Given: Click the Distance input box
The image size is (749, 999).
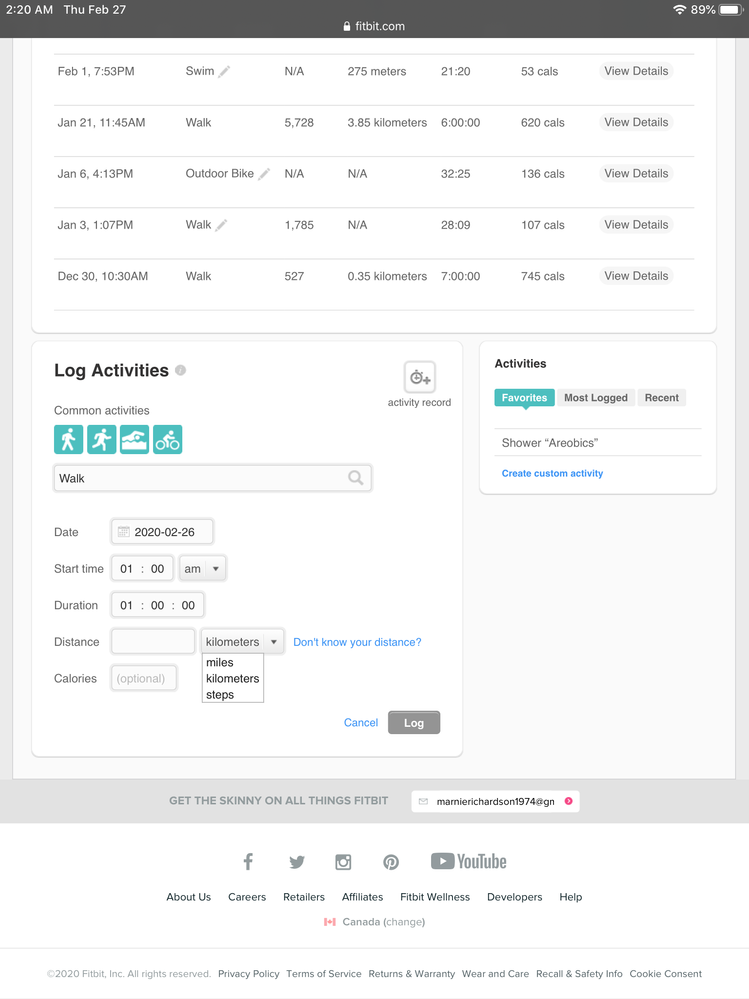Looking at the screenshot, I should tap(153, 642).
